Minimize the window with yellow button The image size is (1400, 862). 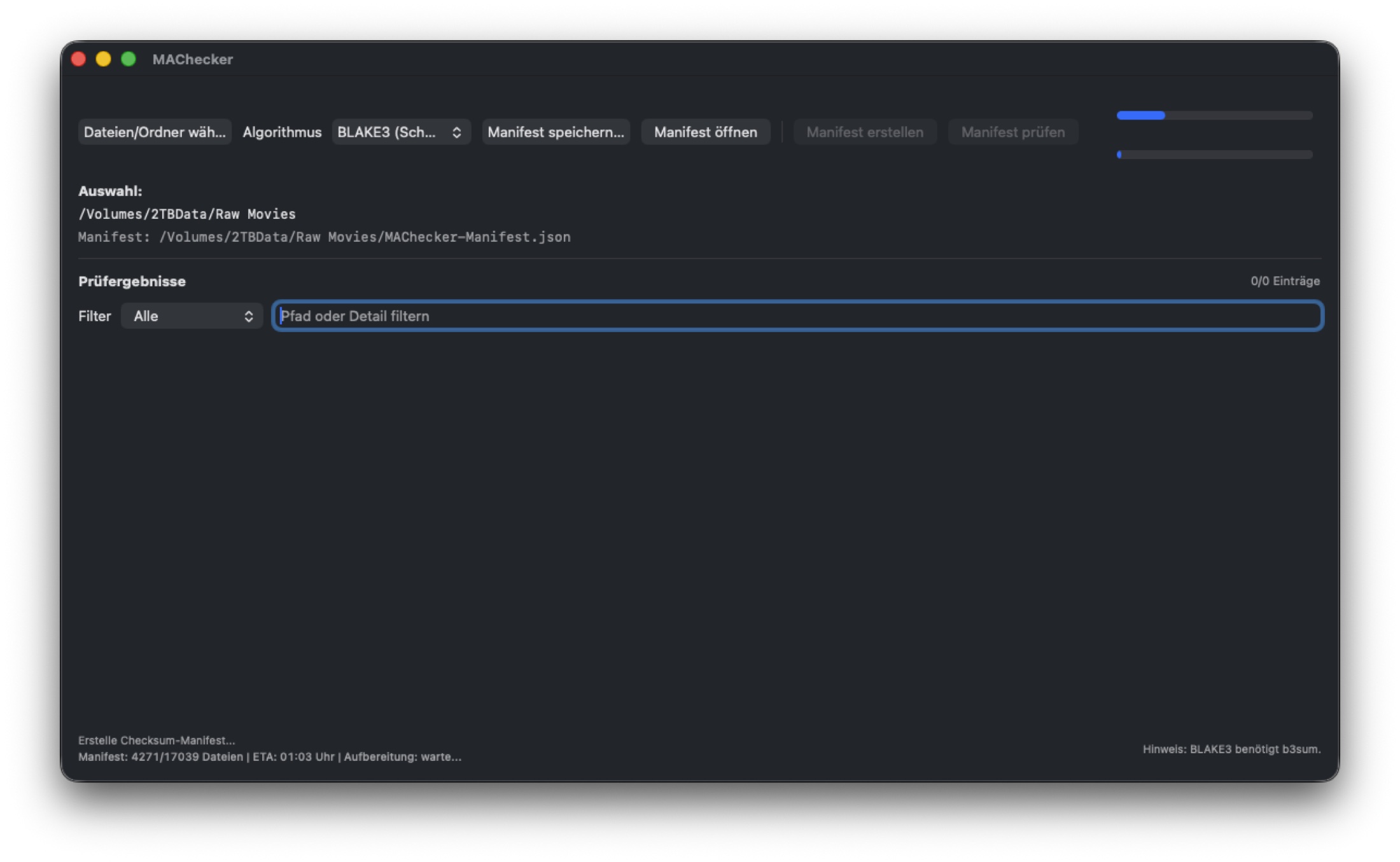[x=103, y=59]
